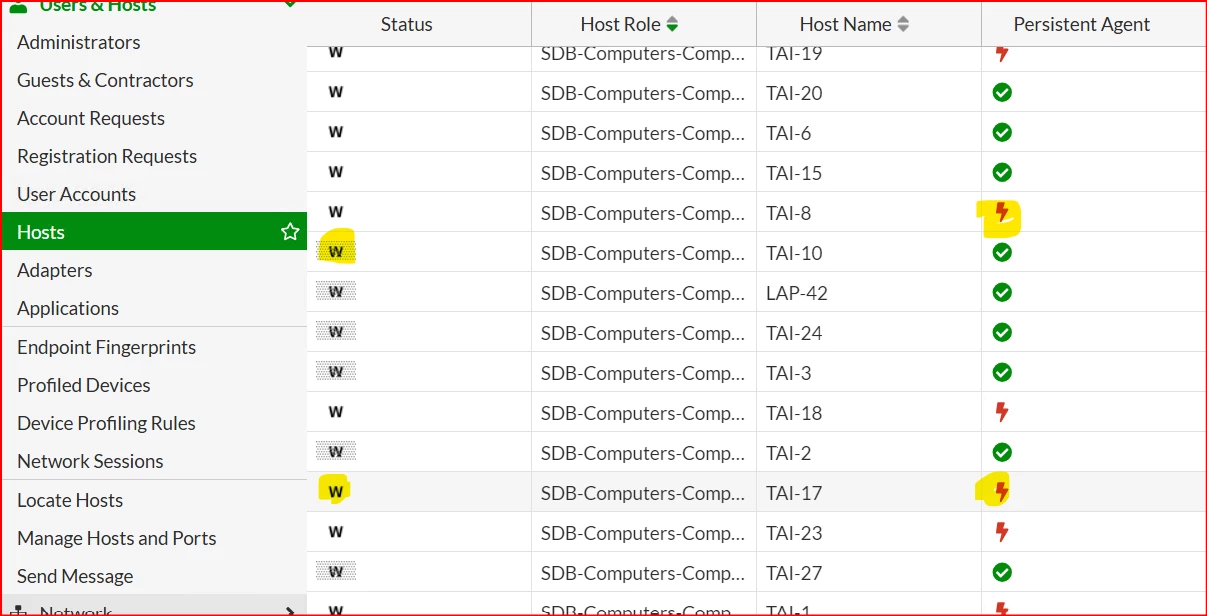1207x616 pixels.
Task: Choose Locate Hosts
Action: pyautogui.click(x=70, y=500)
